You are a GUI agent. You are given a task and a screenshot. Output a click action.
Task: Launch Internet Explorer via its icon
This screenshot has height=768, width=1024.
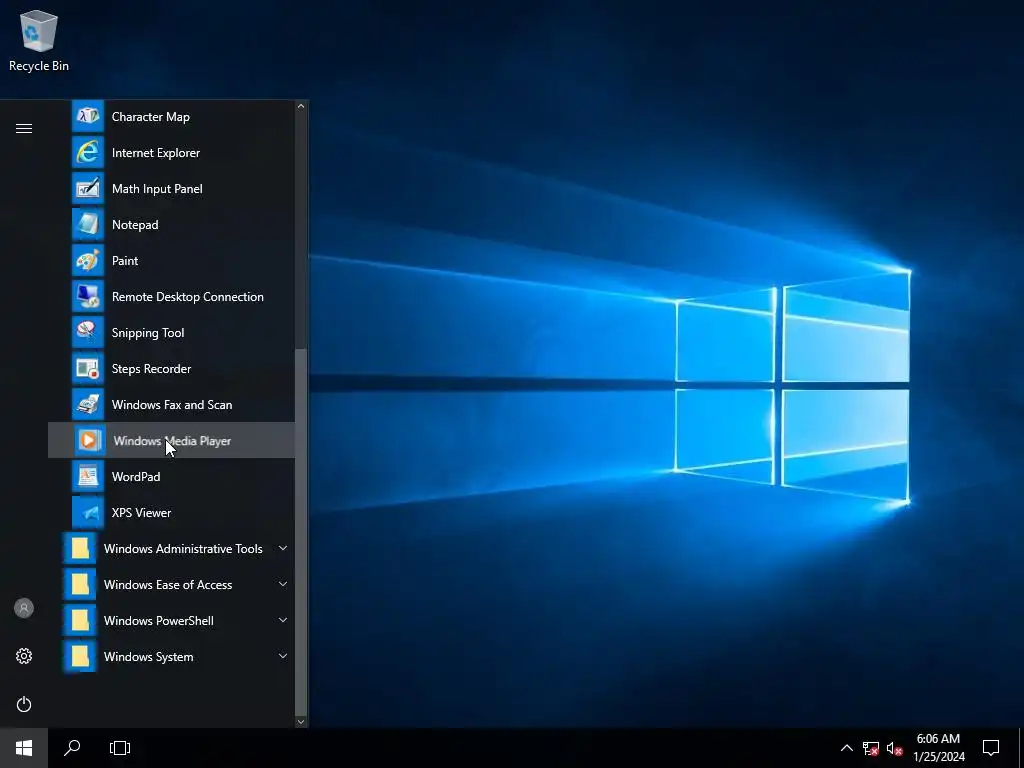pos(88,153)
